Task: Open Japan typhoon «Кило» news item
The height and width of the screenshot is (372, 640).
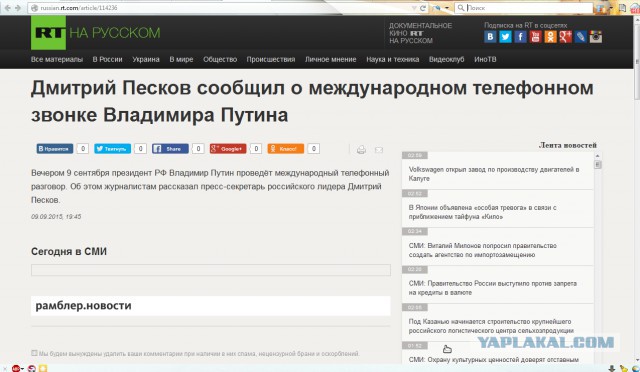Action: (482, 212)
